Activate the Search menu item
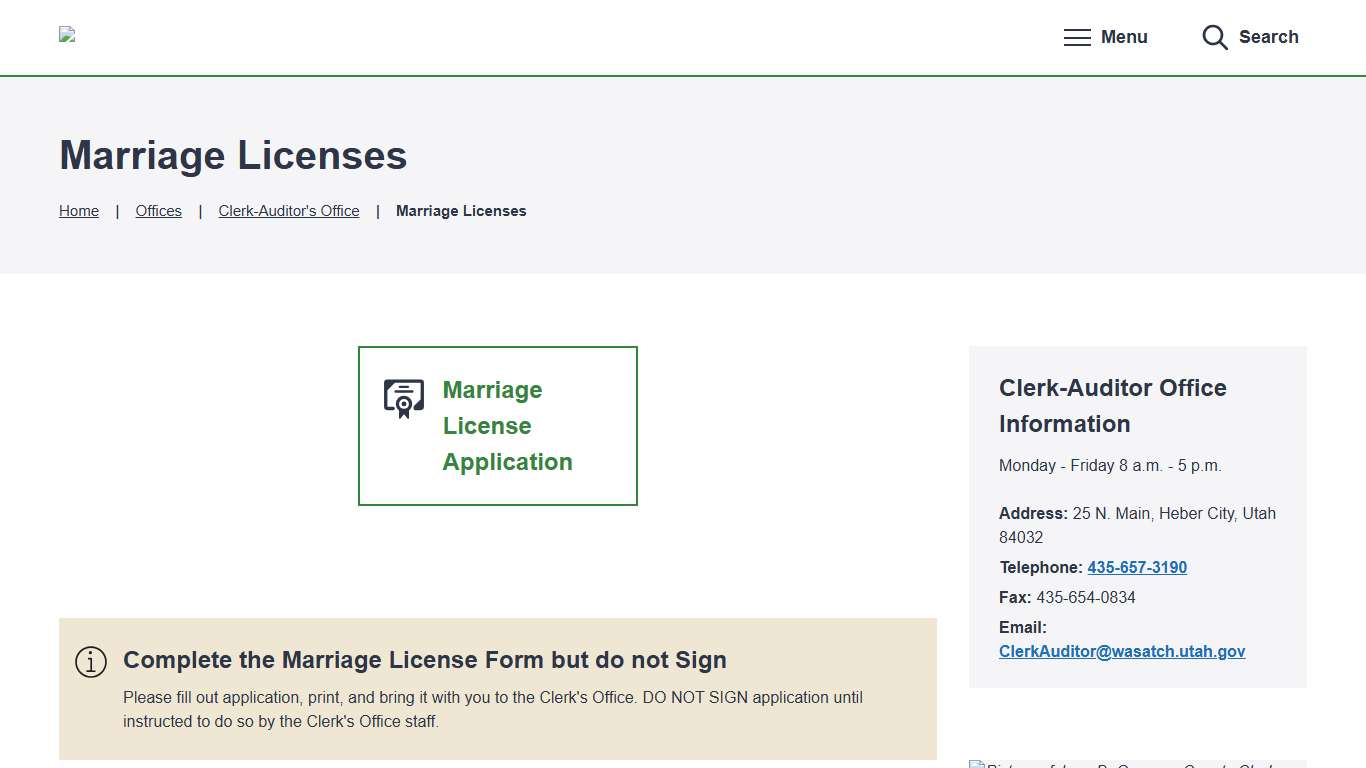 [1269, 37]
